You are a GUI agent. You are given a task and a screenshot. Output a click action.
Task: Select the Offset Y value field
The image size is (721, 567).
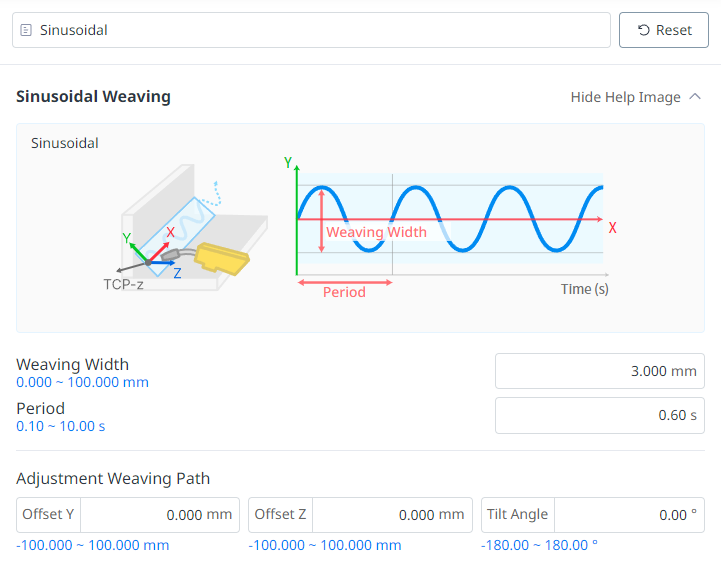coord(160,515)
